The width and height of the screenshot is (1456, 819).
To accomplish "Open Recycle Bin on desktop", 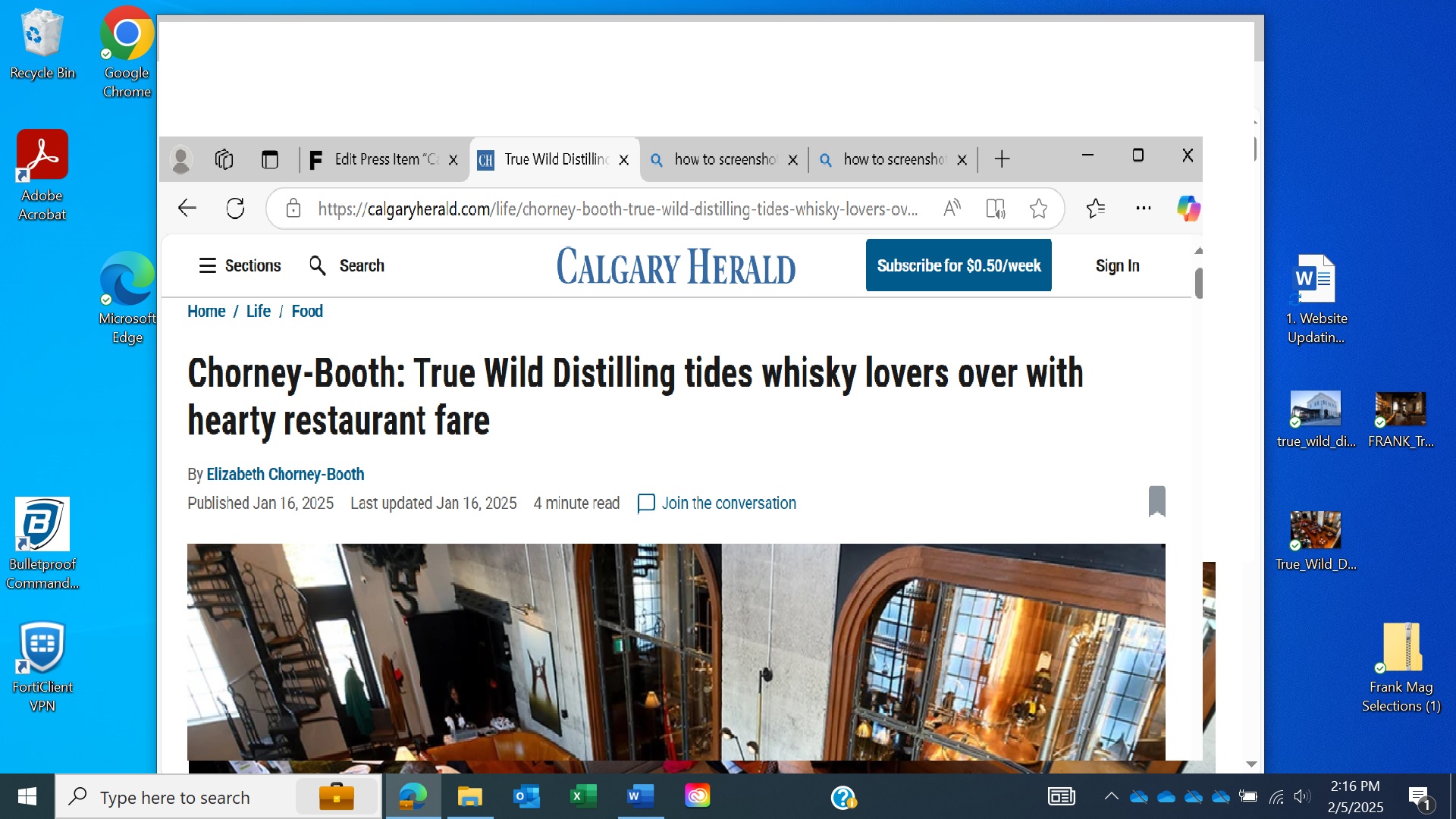I will [x=42, y=45].
